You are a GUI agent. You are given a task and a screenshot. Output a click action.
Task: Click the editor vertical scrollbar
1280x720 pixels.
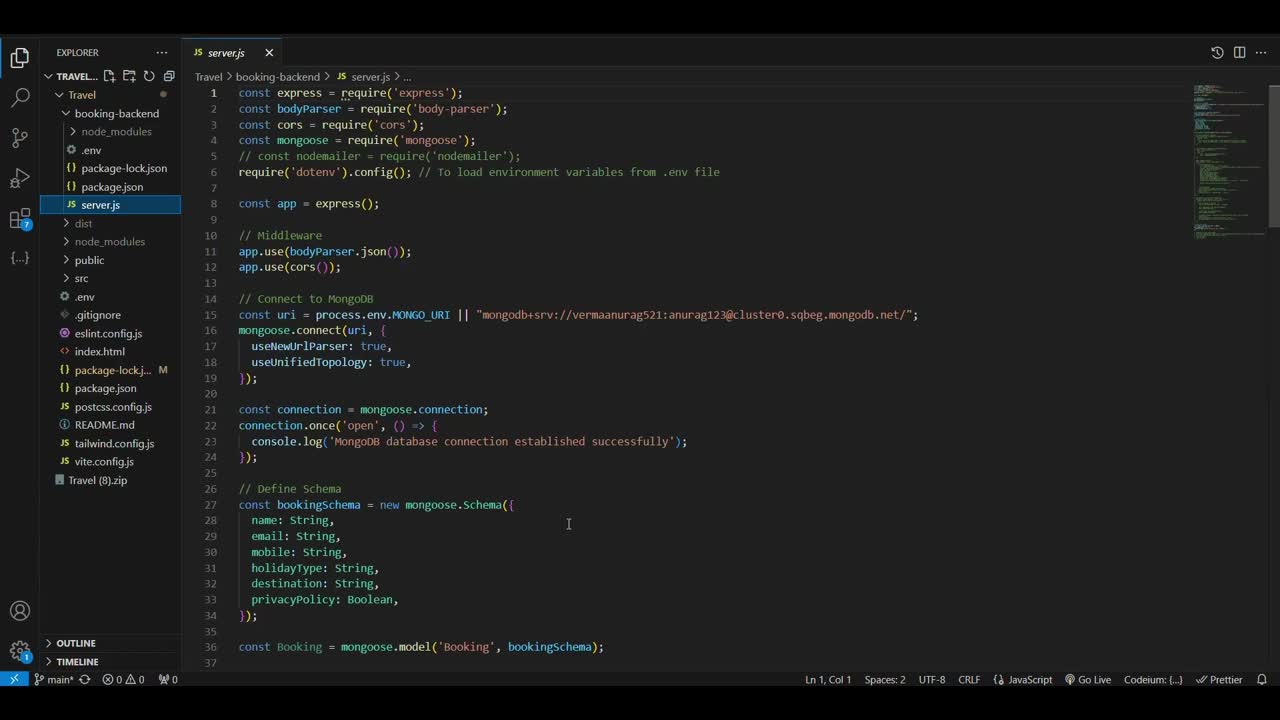[1274, 155]
